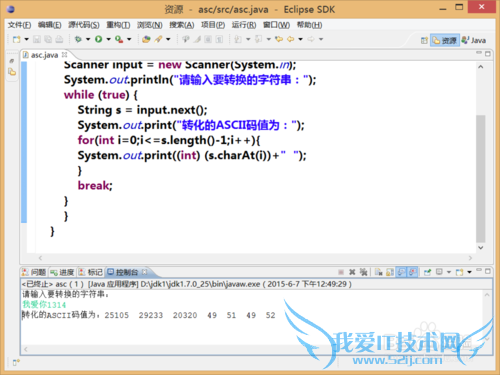Maximize the editor area
The image size is (500, 375).
(x=488, y=53)
